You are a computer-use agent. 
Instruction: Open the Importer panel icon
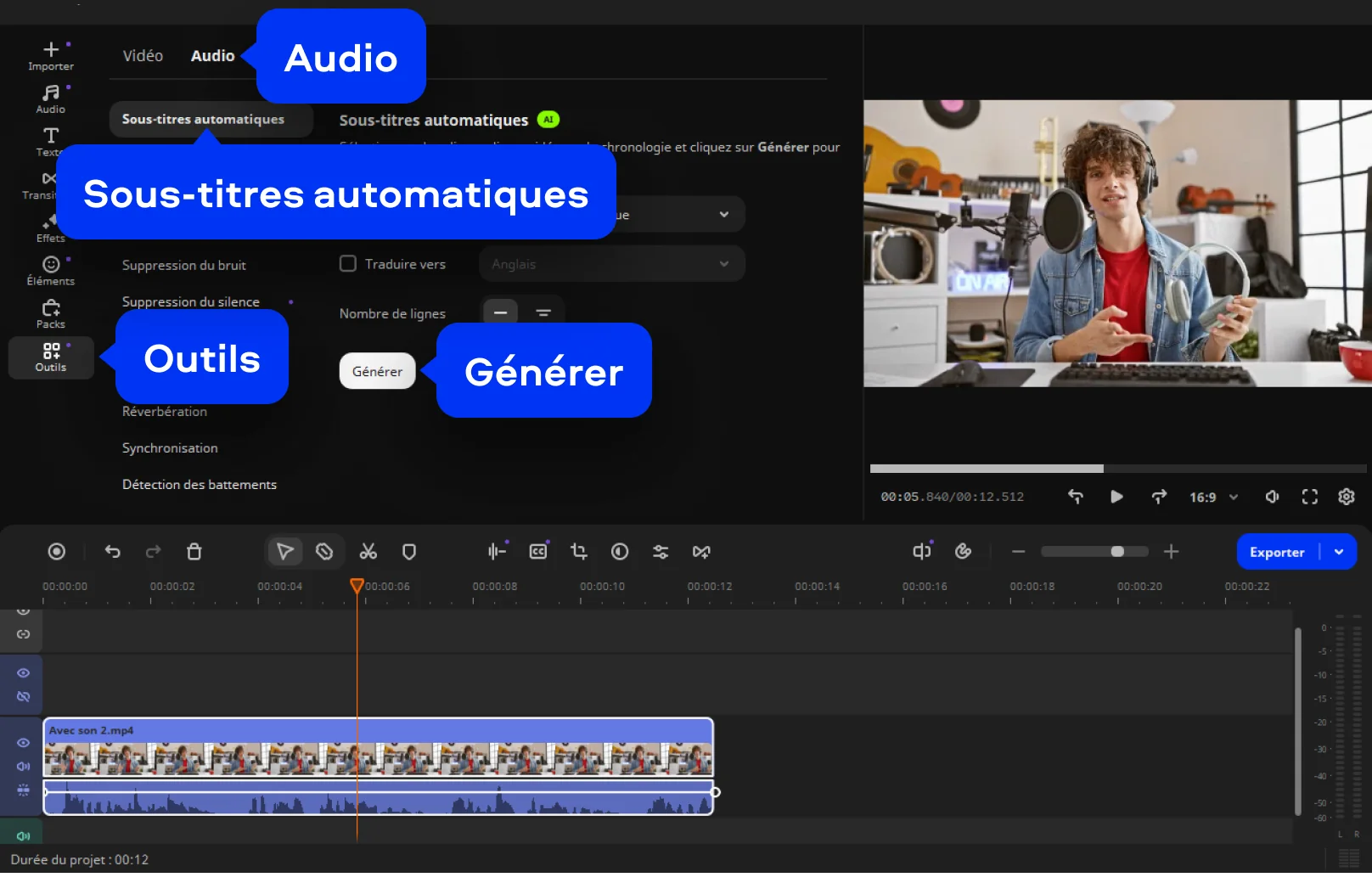[x=51, y=56]
